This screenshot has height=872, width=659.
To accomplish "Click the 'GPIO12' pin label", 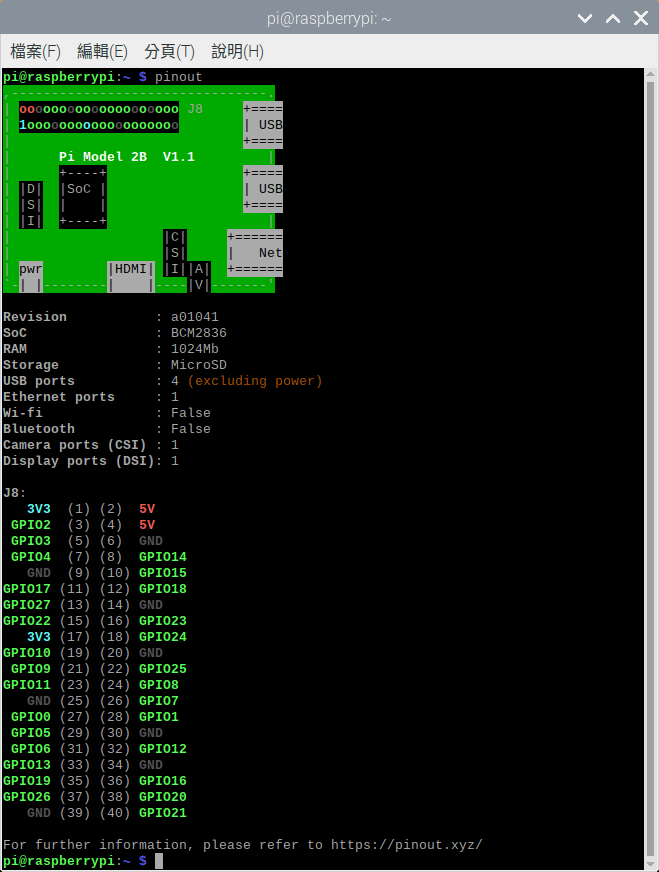I will click(163, 749).
